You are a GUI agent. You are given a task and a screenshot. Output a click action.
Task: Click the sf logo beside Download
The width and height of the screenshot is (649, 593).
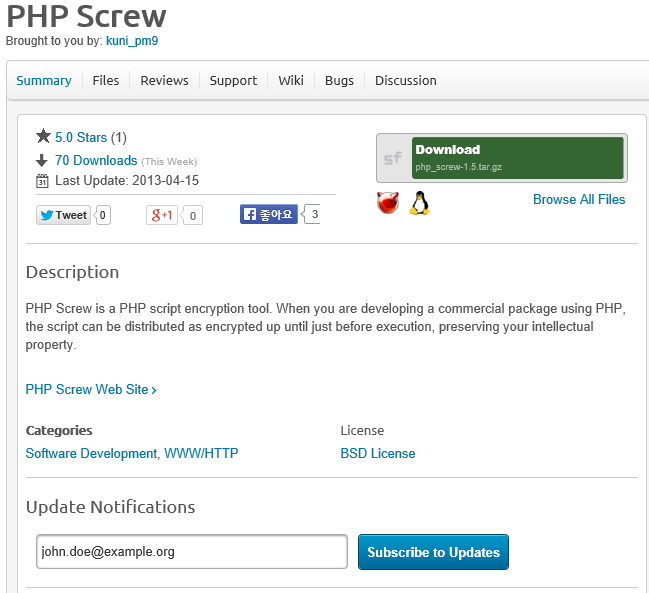coord(393,158)
